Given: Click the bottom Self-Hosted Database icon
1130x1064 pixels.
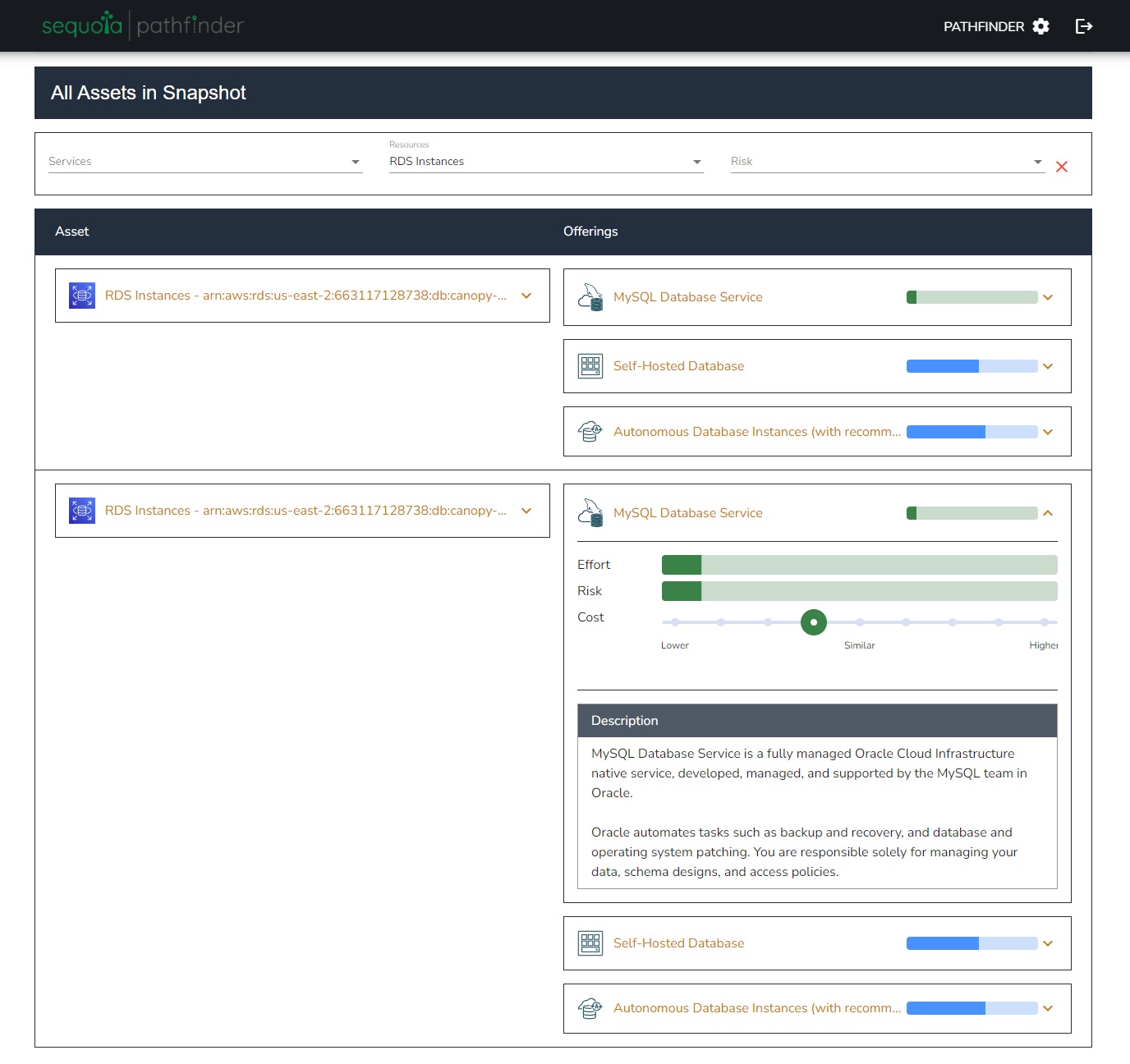Looking at the screenshot, I should tap(590, 943).
